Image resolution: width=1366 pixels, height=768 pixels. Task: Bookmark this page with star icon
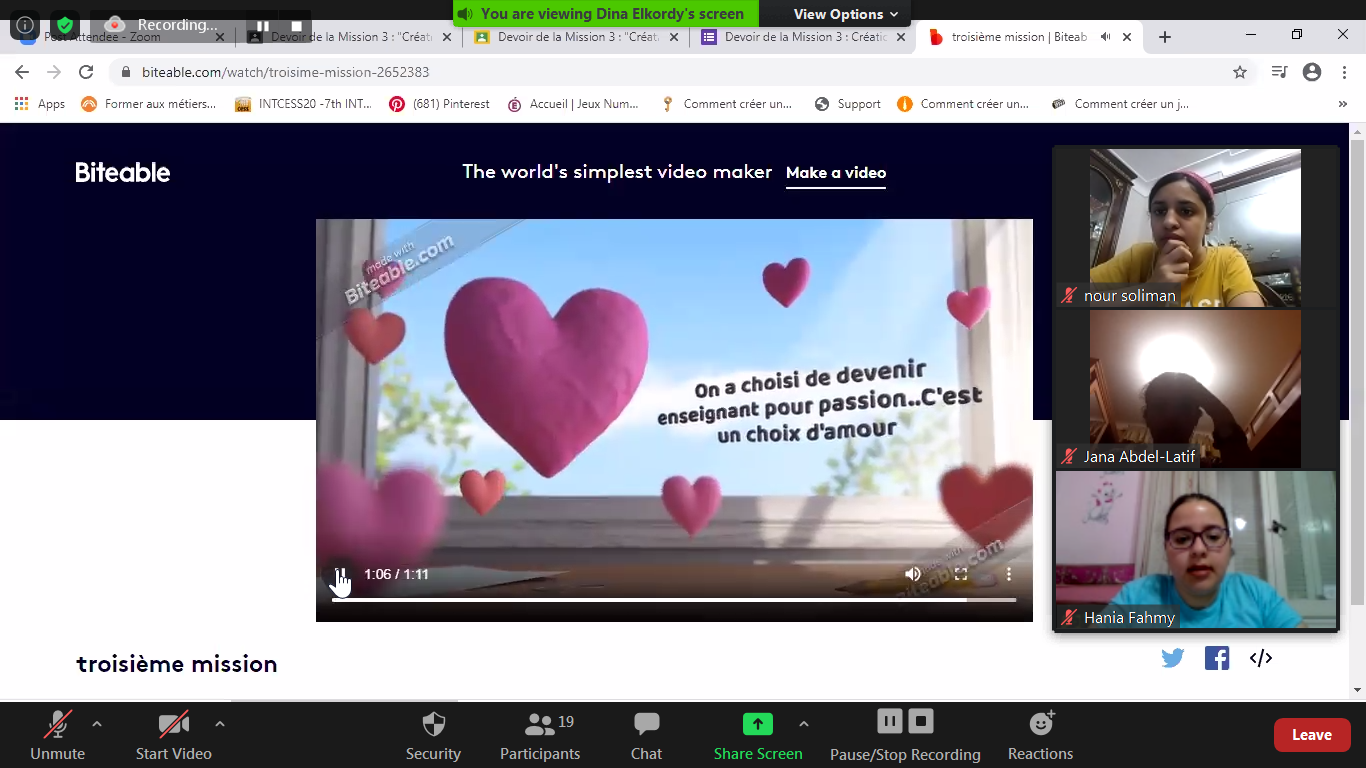[1240, 72]
